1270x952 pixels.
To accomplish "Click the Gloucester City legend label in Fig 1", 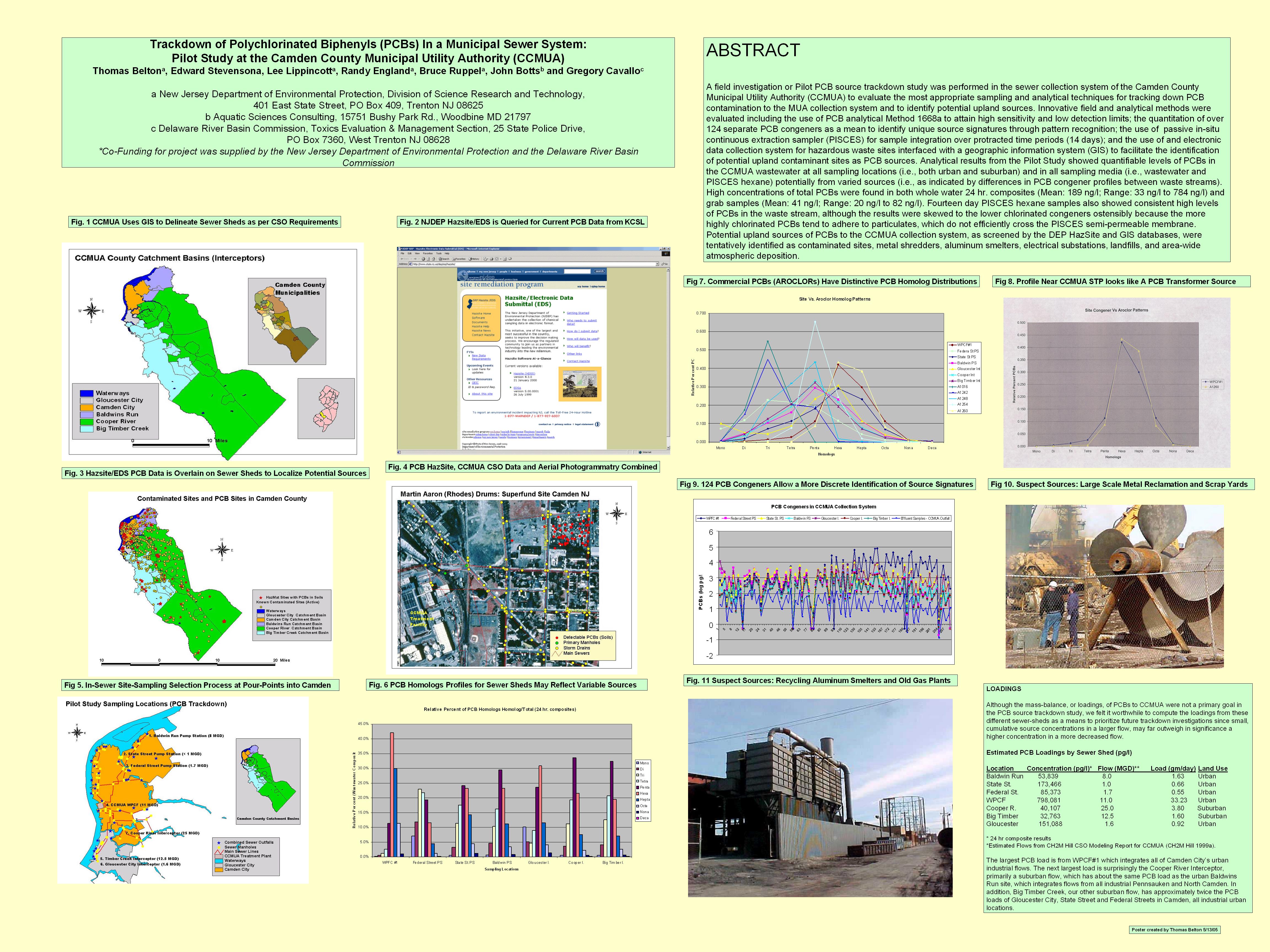I will click(119, 400).
